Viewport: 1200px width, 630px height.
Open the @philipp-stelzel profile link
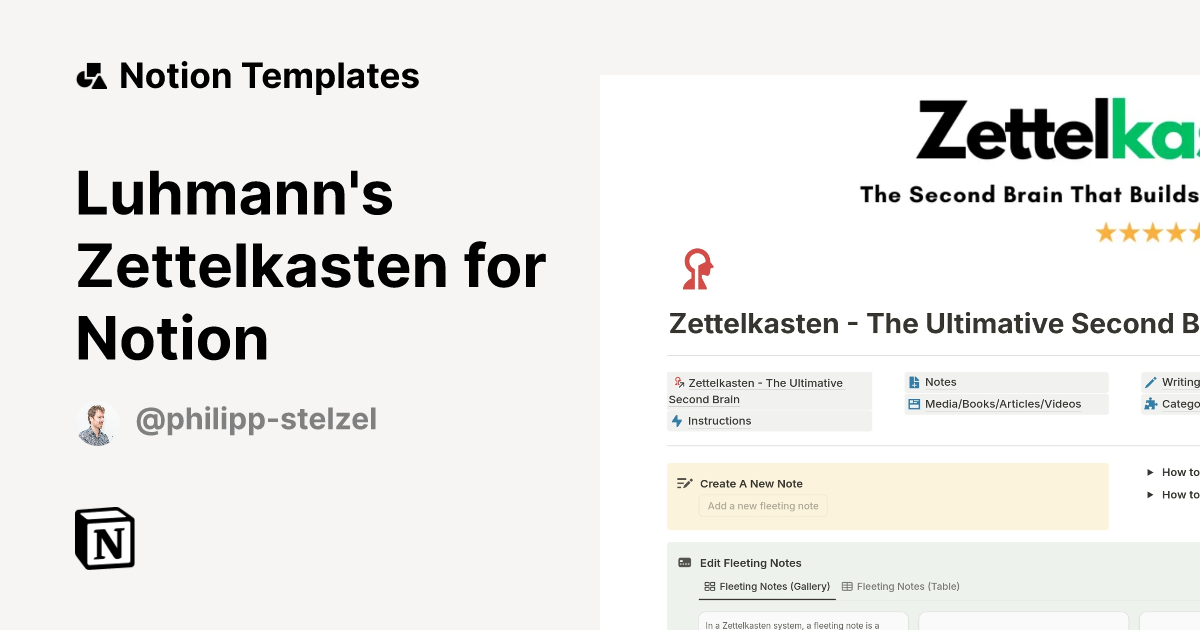256,419
